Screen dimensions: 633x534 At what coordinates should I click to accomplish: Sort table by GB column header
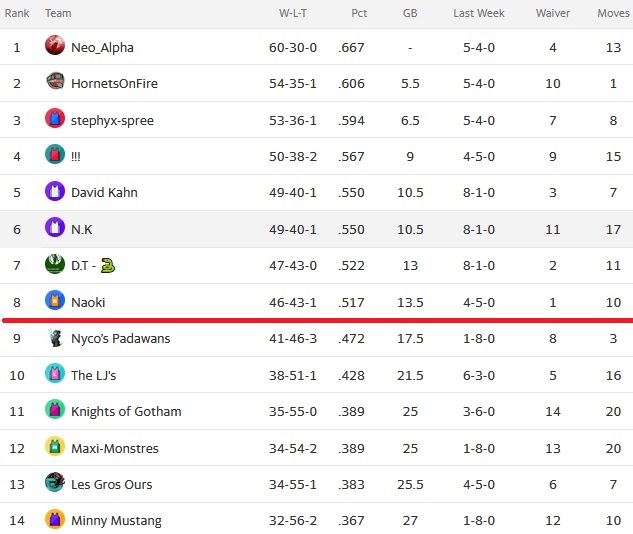coord(410,13)
